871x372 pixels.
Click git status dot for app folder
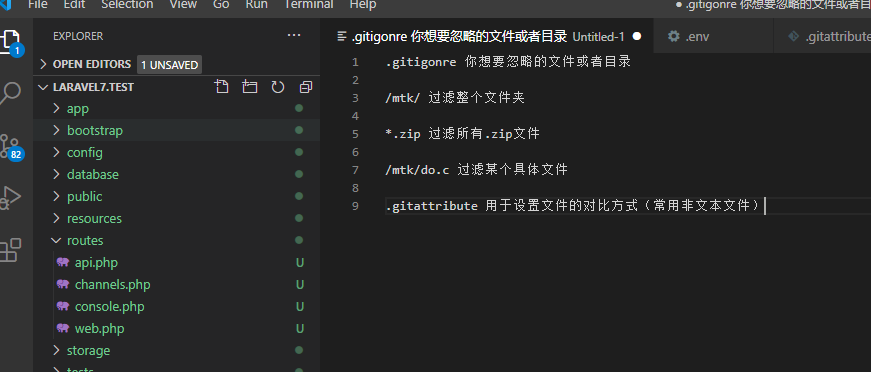coord(299,108)
